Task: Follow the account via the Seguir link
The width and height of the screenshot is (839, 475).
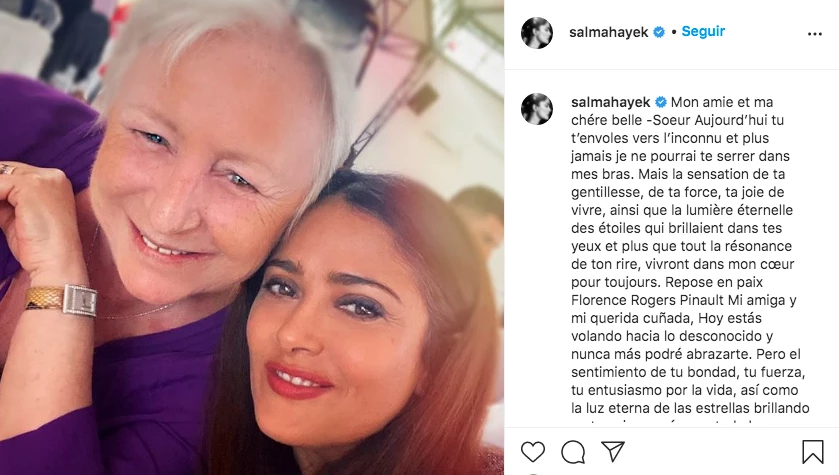Action: click(x=703, y=32)
